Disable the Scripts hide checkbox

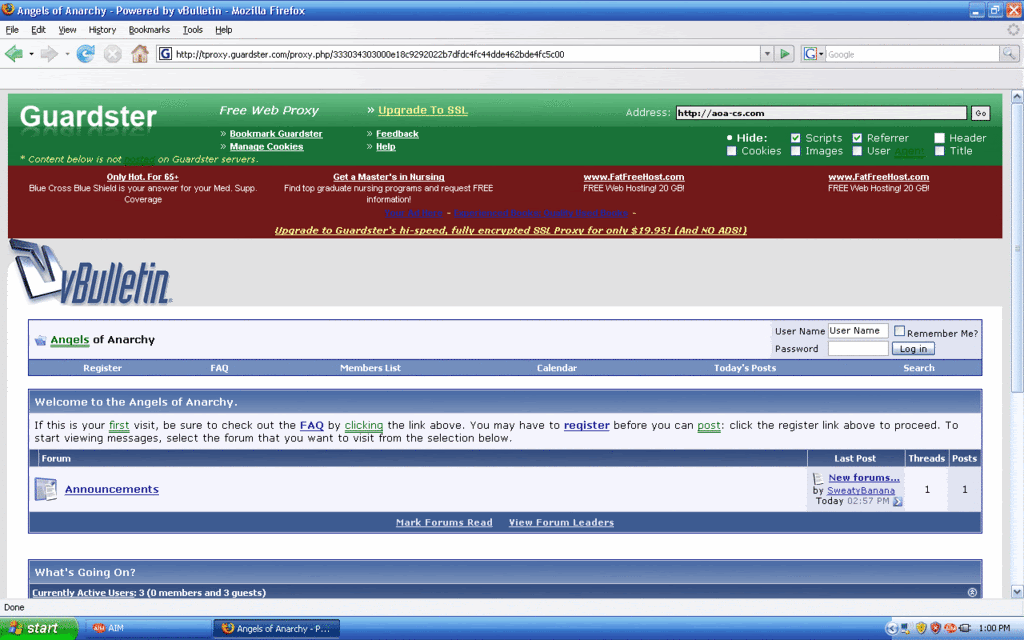click(x=796, y=138)
